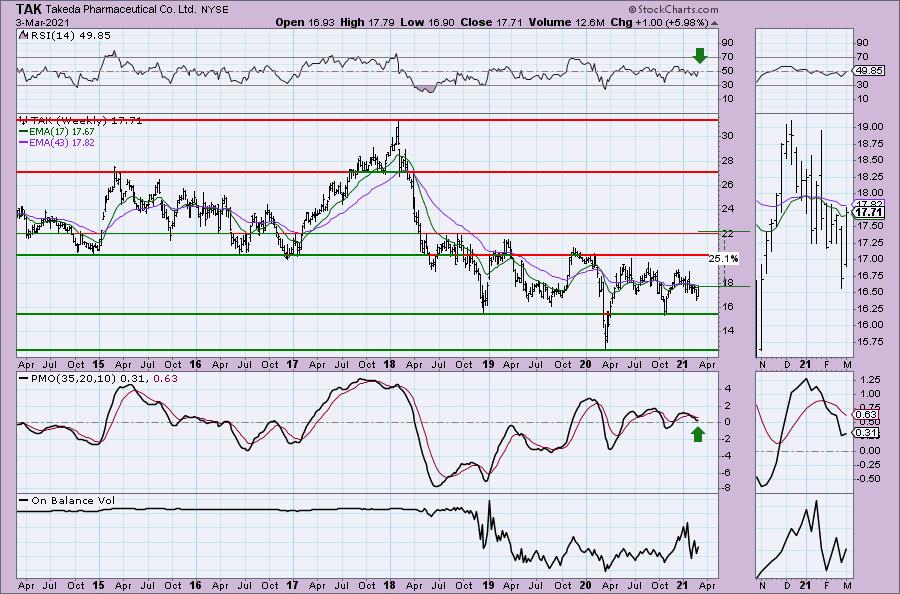The height and width of the screenshot is (594, 900).
Task: Click the 19.00 price axis label
Action: pyautogui.click(x=870, y=127)
